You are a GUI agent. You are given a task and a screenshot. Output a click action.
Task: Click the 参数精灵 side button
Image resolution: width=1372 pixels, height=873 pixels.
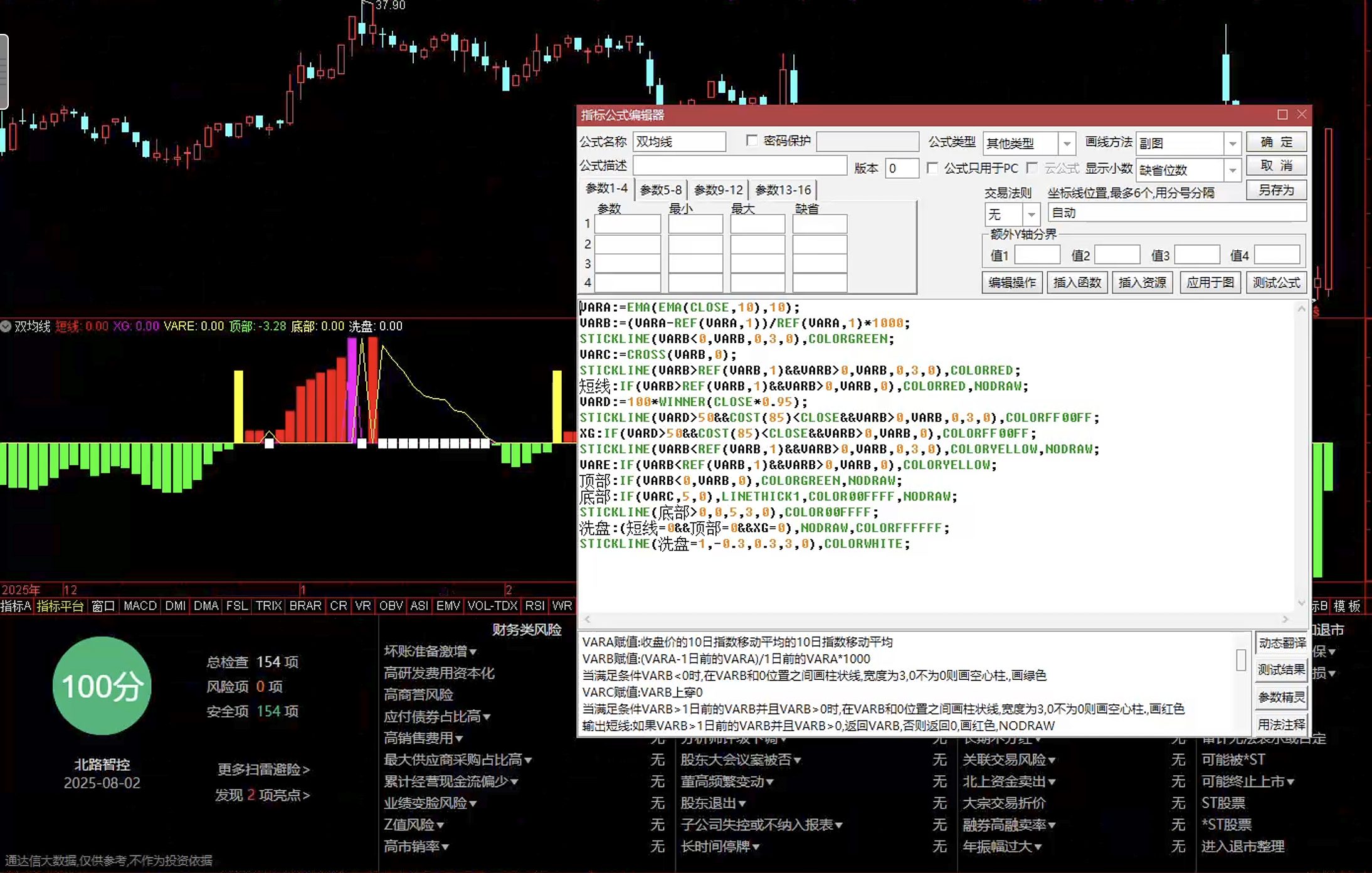coord(1281,697)
